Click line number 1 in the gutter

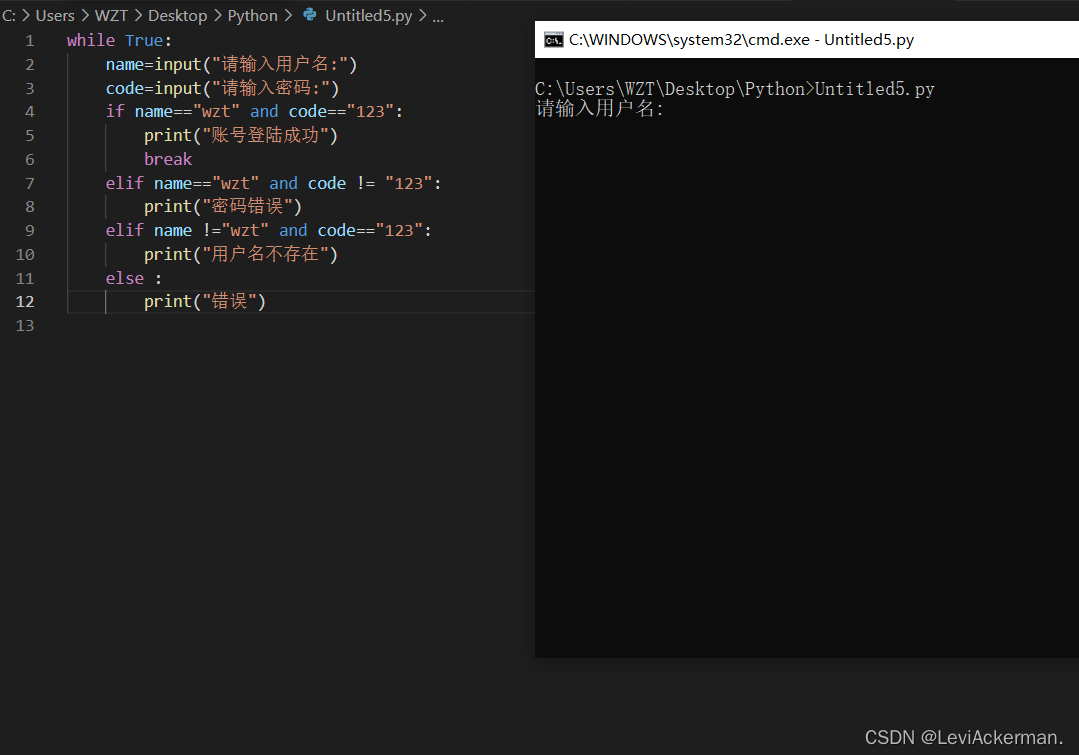(29, 40)
